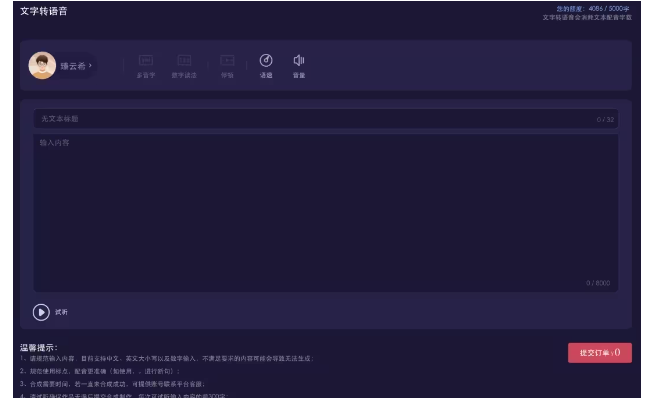The height and width of the screenshot is (407, 658).
Task: Focus the 无文本标题 title input field
Action: (300, 119)
